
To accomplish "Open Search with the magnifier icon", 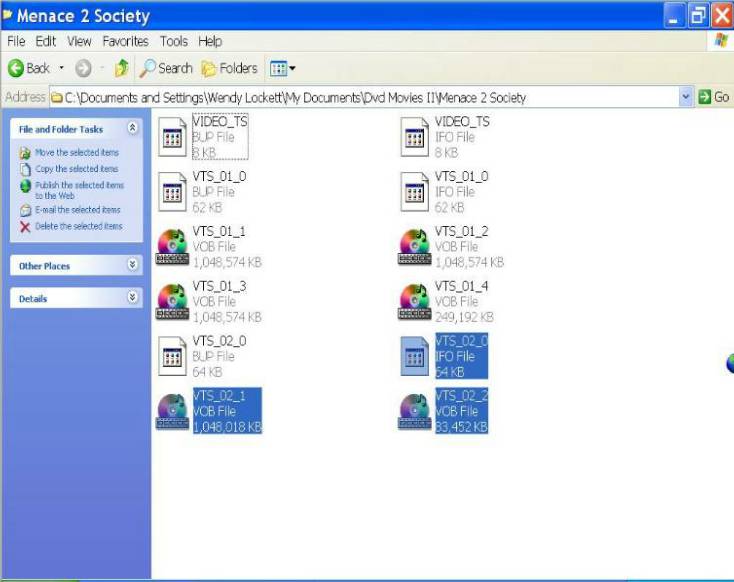I will (166, 68).
